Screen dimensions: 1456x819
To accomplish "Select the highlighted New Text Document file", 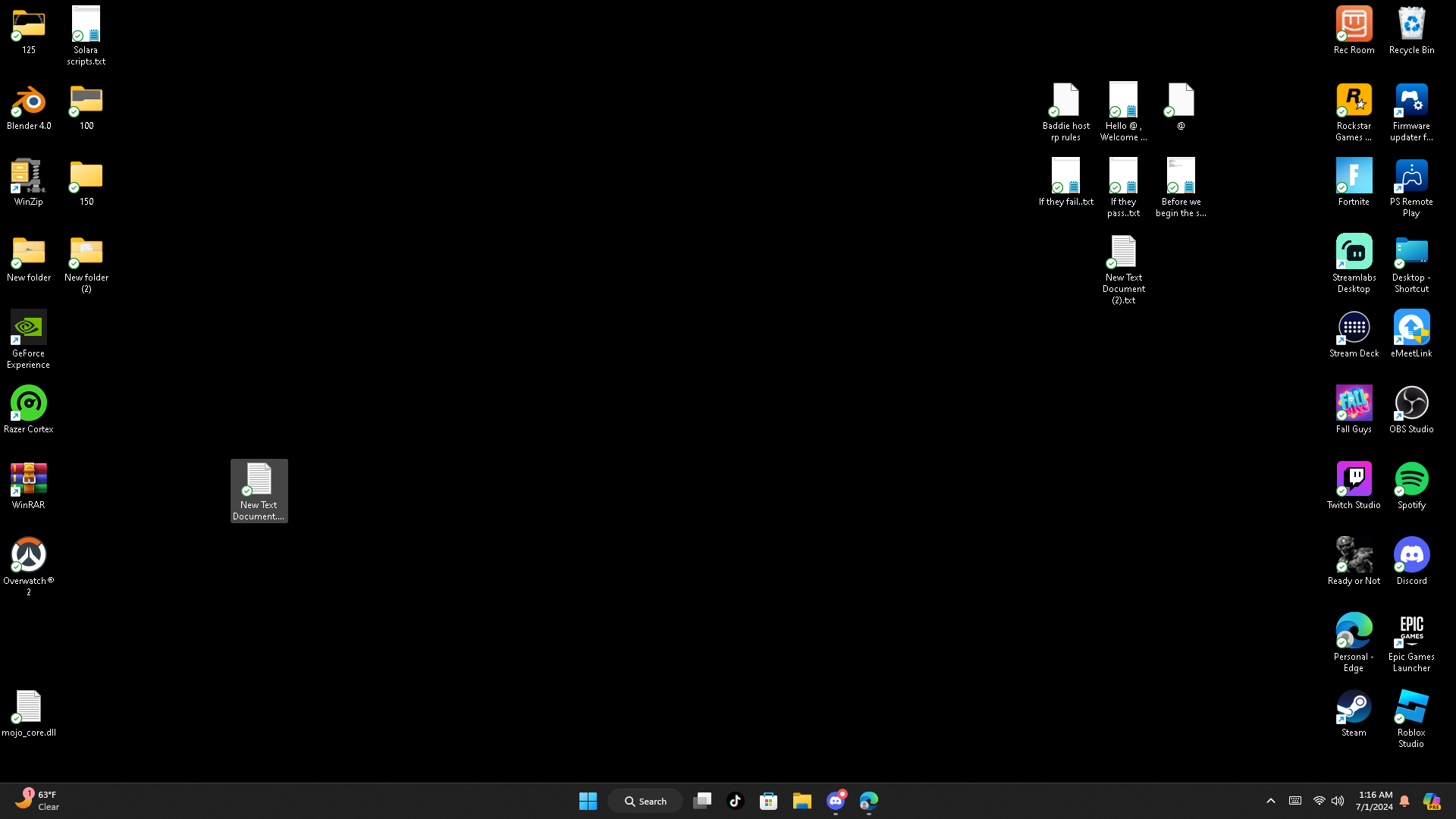I will [x=259, y=491].
